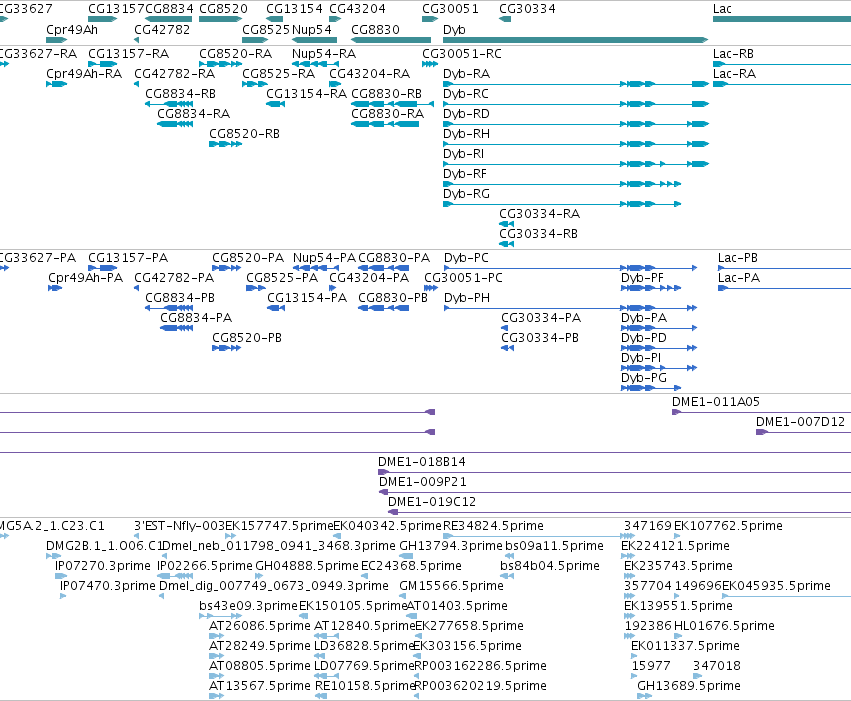This screenshot has height=701, width=851.
Task: Click transcript Nup54-RA label
Action: tap(324, 53)
